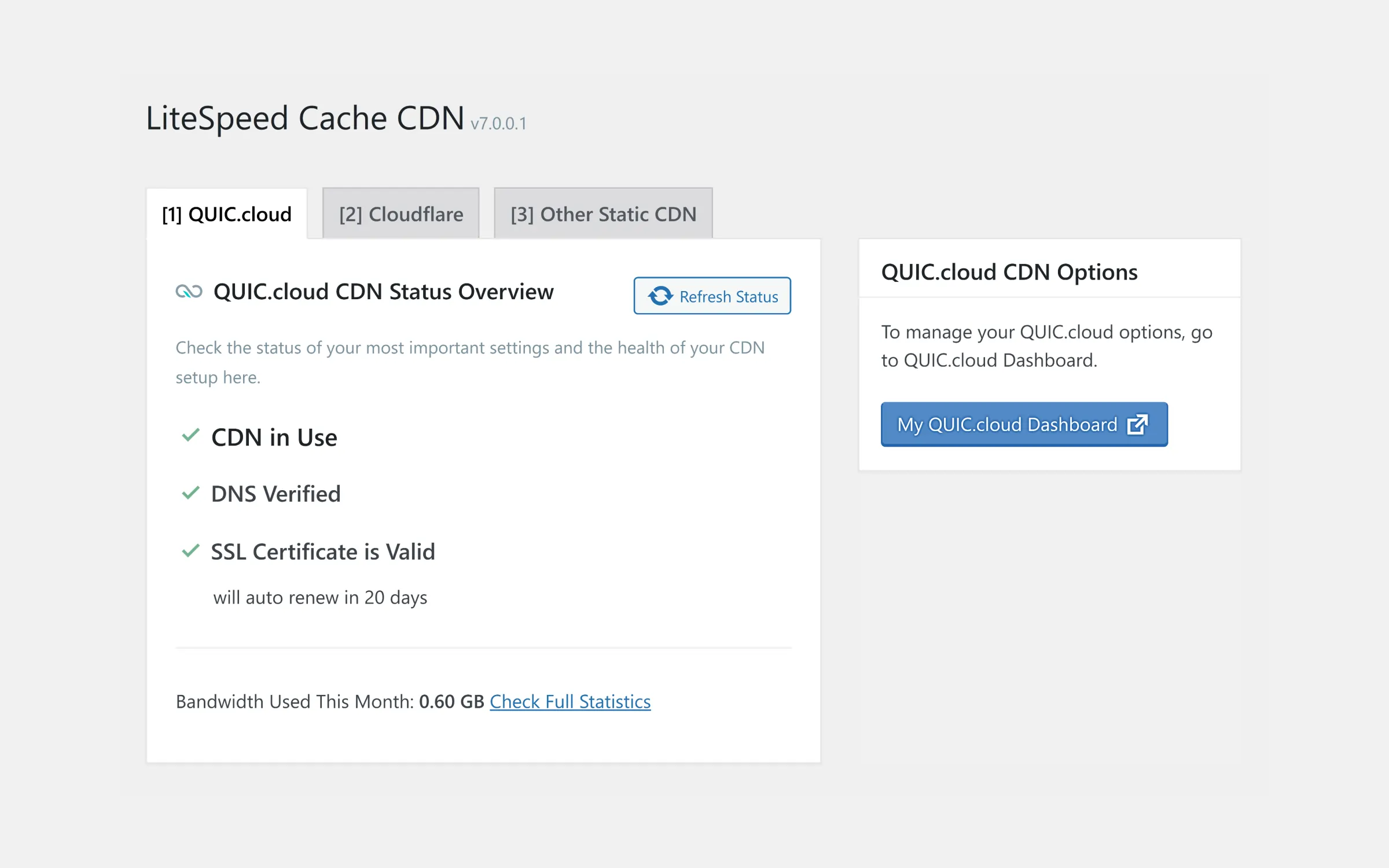The height and width of the screenshot is (868, 1389).
Task: Click the SSL Certificate is Valid checkmark
Action: pos(190,550)
